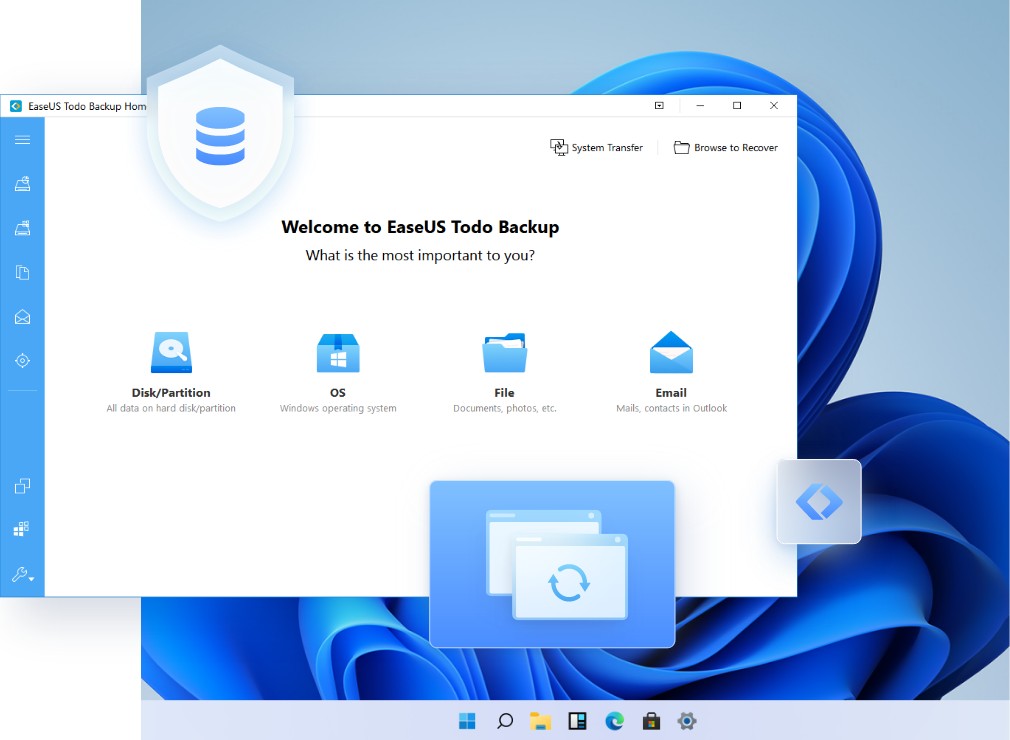Viewport: 1010px width, 740px height.
Task: Open Widgets from taskbar
Action: (577, 721)
